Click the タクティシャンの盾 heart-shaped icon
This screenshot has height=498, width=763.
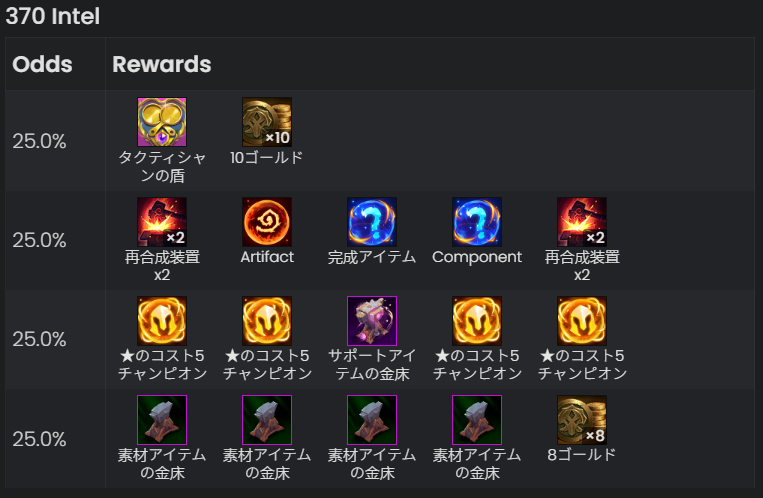(162, 122)
